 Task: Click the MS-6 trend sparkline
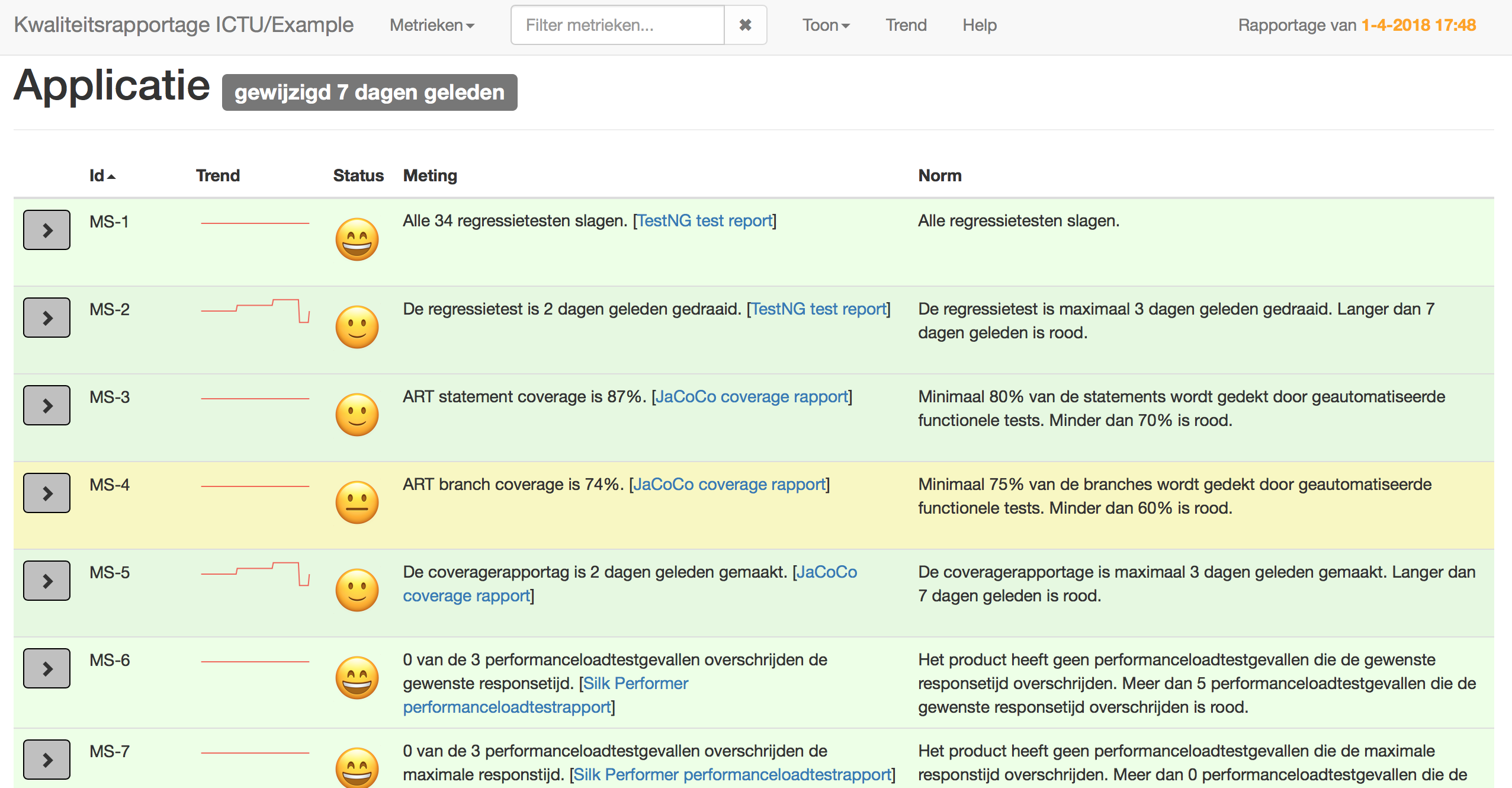(x=255, y=662)
